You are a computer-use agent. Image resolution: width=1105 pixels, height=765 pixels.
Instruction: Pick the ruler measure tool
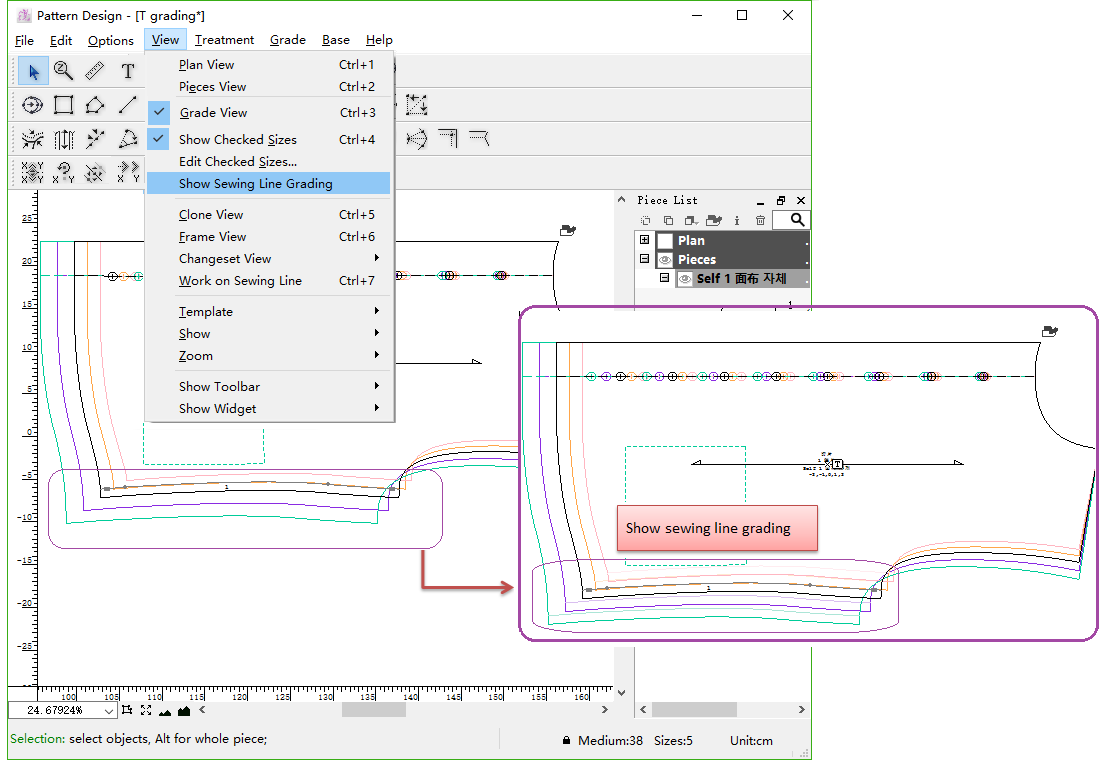pyautogui.click(x=95, y=71)
